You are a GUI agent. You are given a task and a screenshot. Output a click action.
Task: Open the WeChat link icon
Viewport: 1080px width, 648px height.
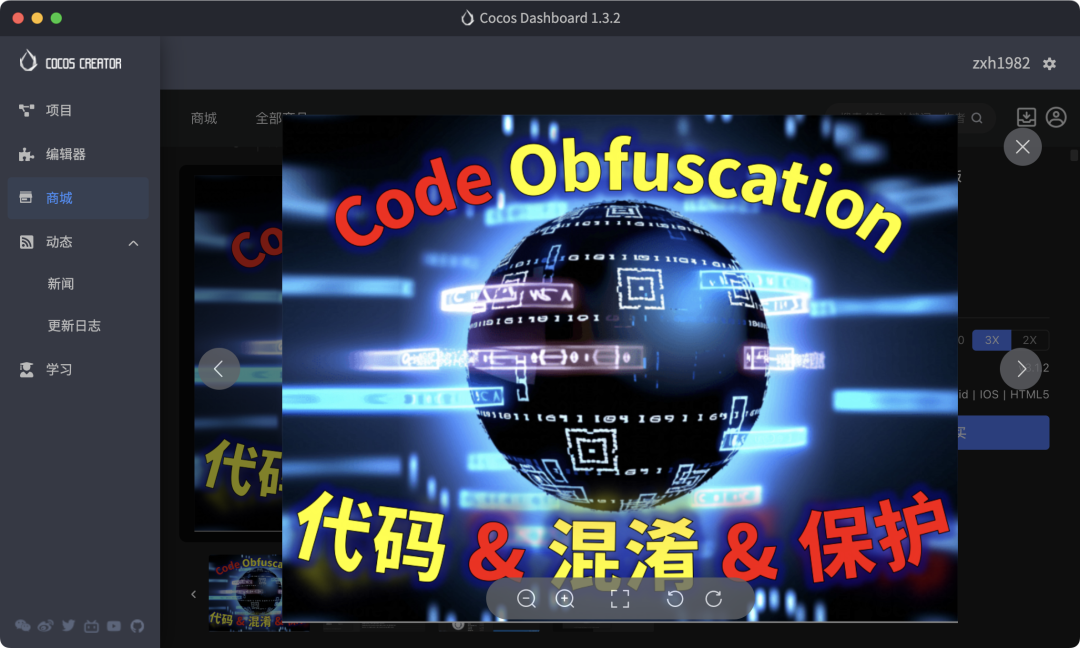[x=23, y=625]
